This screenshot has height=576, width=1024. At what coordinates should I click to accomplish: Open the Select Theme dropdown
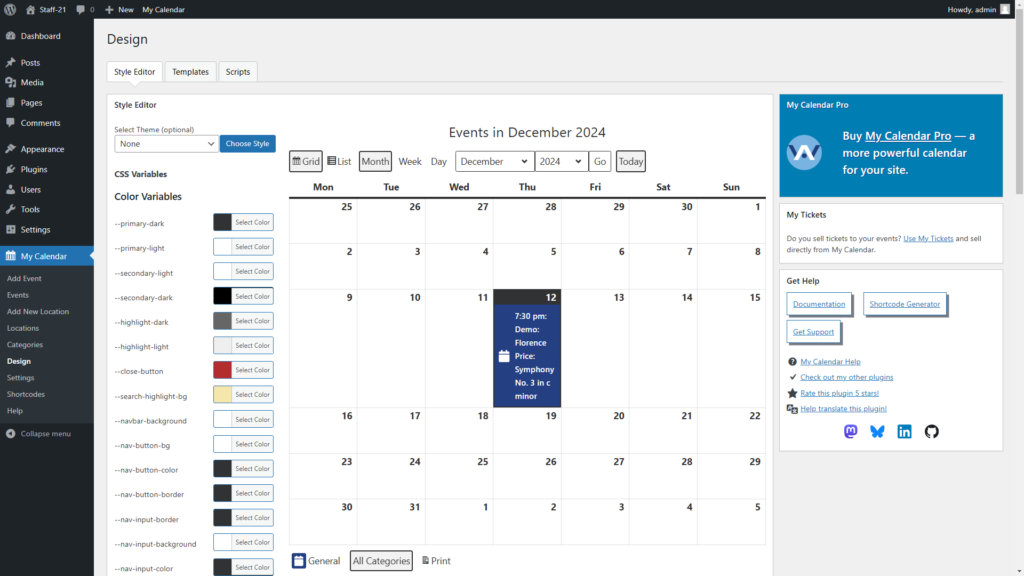click(x=166, y=143)
